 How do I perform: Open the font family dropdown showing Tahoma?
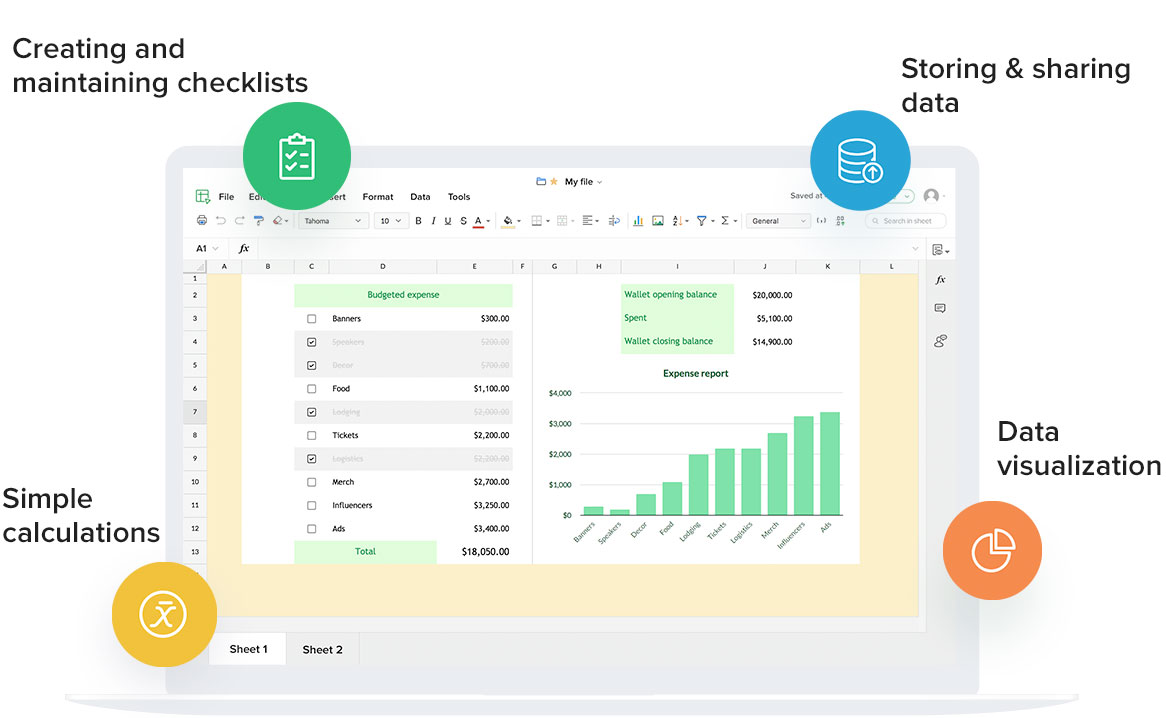tap(333, 220)
